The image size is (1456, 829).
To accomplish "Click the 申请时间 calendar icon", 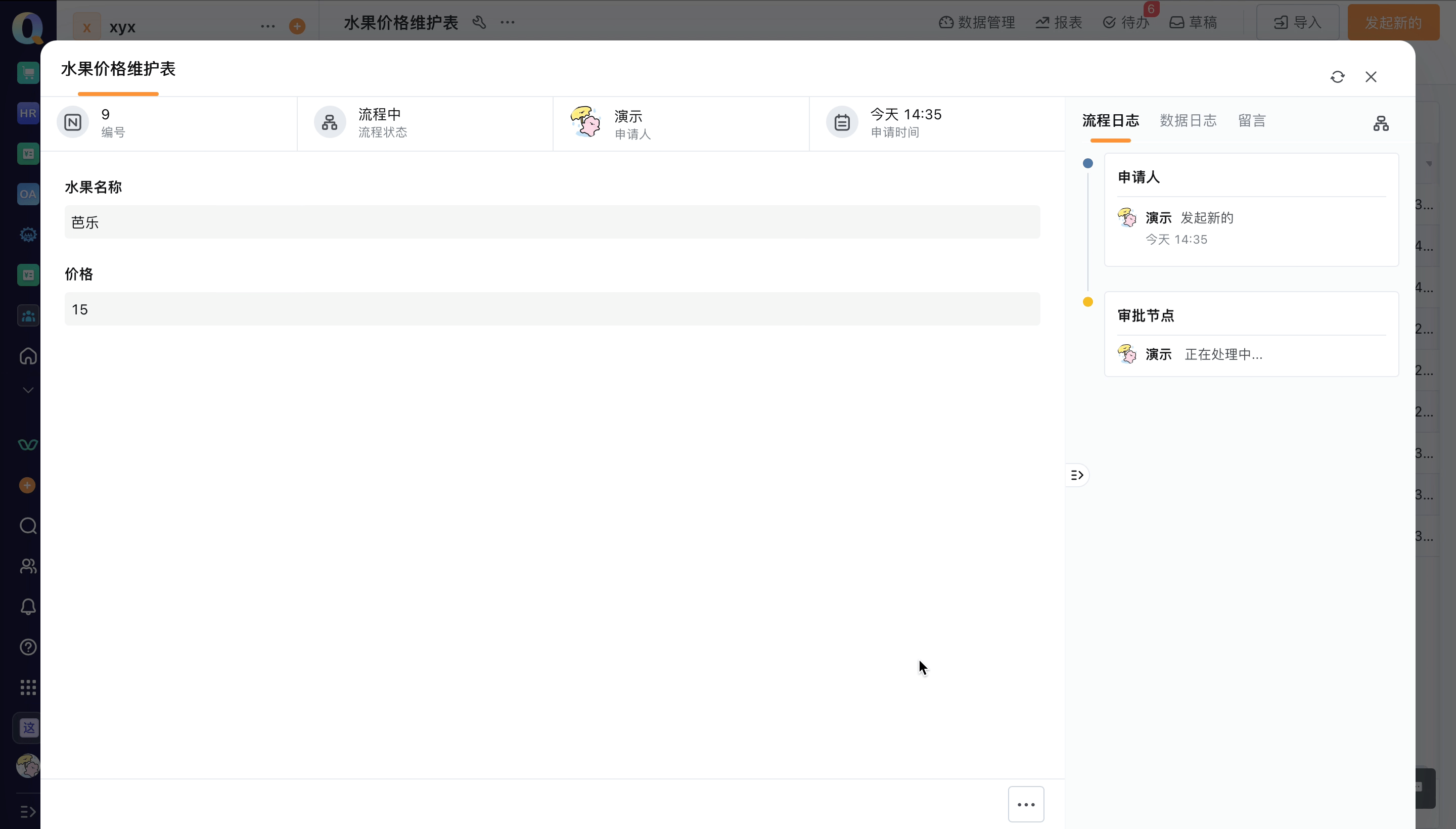I will 842,122.
